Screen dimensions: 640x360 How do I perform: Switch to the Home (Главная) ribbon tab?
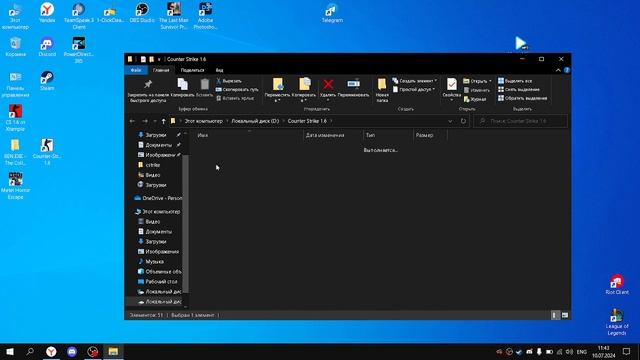click(161, 70)
